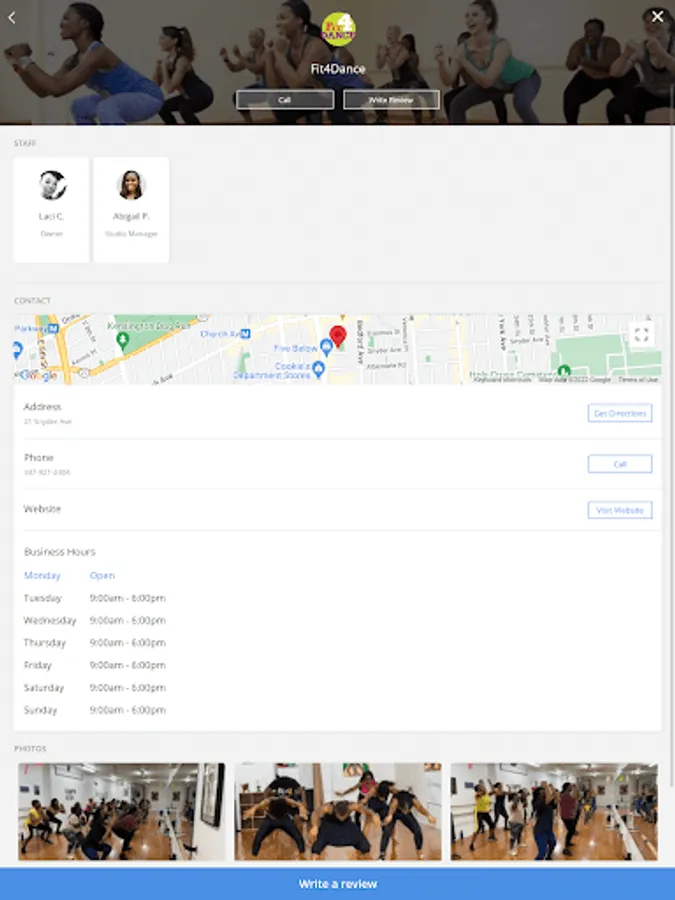This screenshot has height=900, width=675.
Task: Call the studio from header button
Action: pyautogui.click(x=285, y=99)
